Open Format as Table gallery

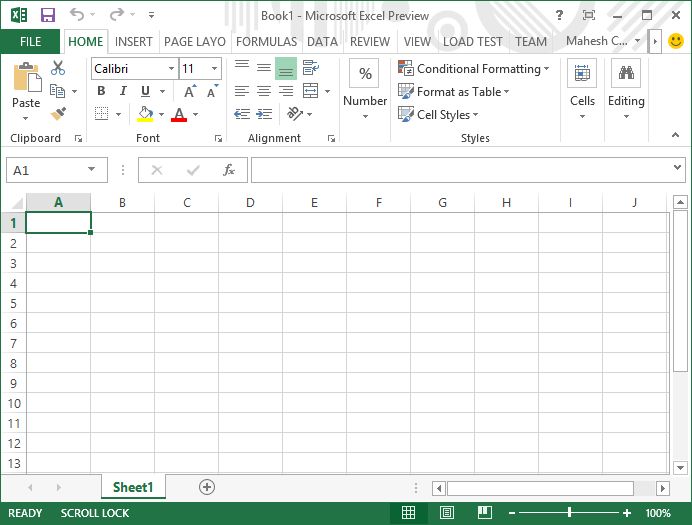coord(453,92)
